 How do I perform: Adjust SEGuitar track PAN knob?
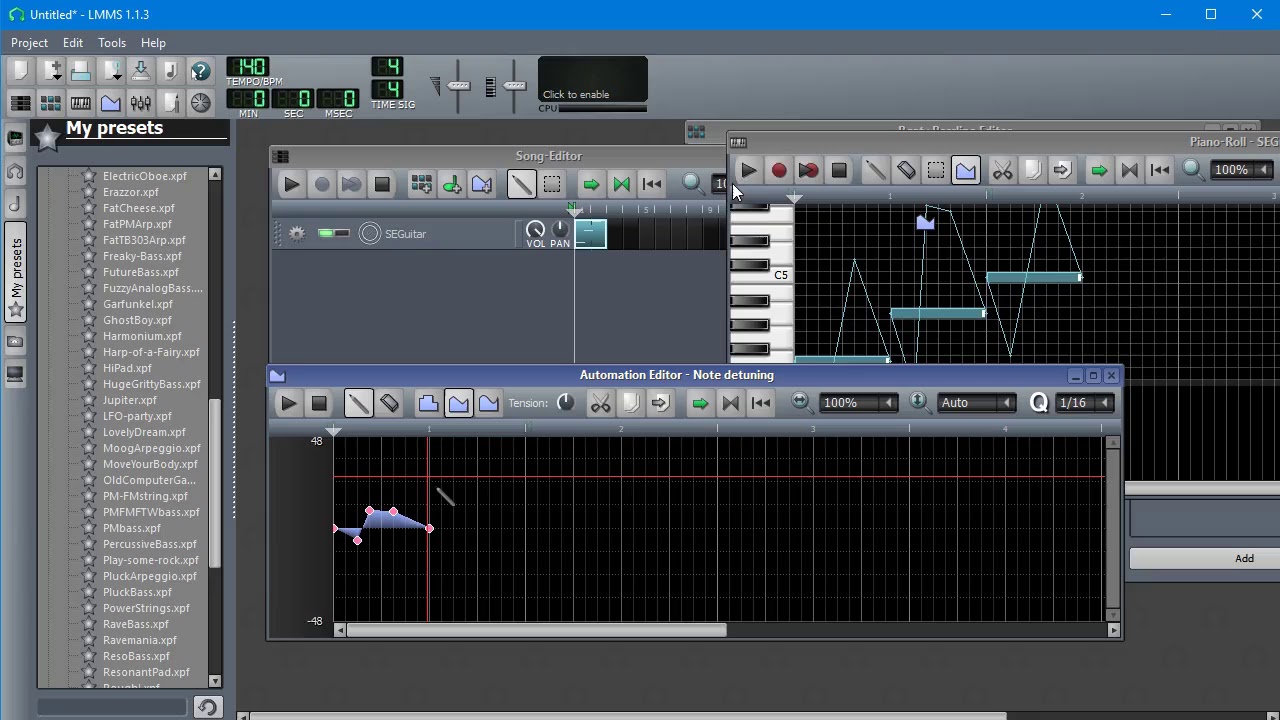(560, 230)
